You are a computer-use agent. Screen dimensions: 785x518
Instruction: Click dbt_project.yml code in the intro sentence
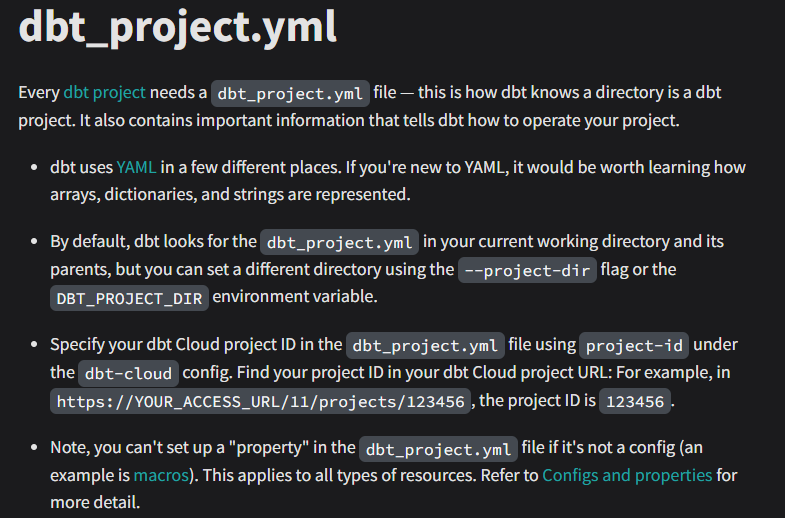click(x=290, y=94)
